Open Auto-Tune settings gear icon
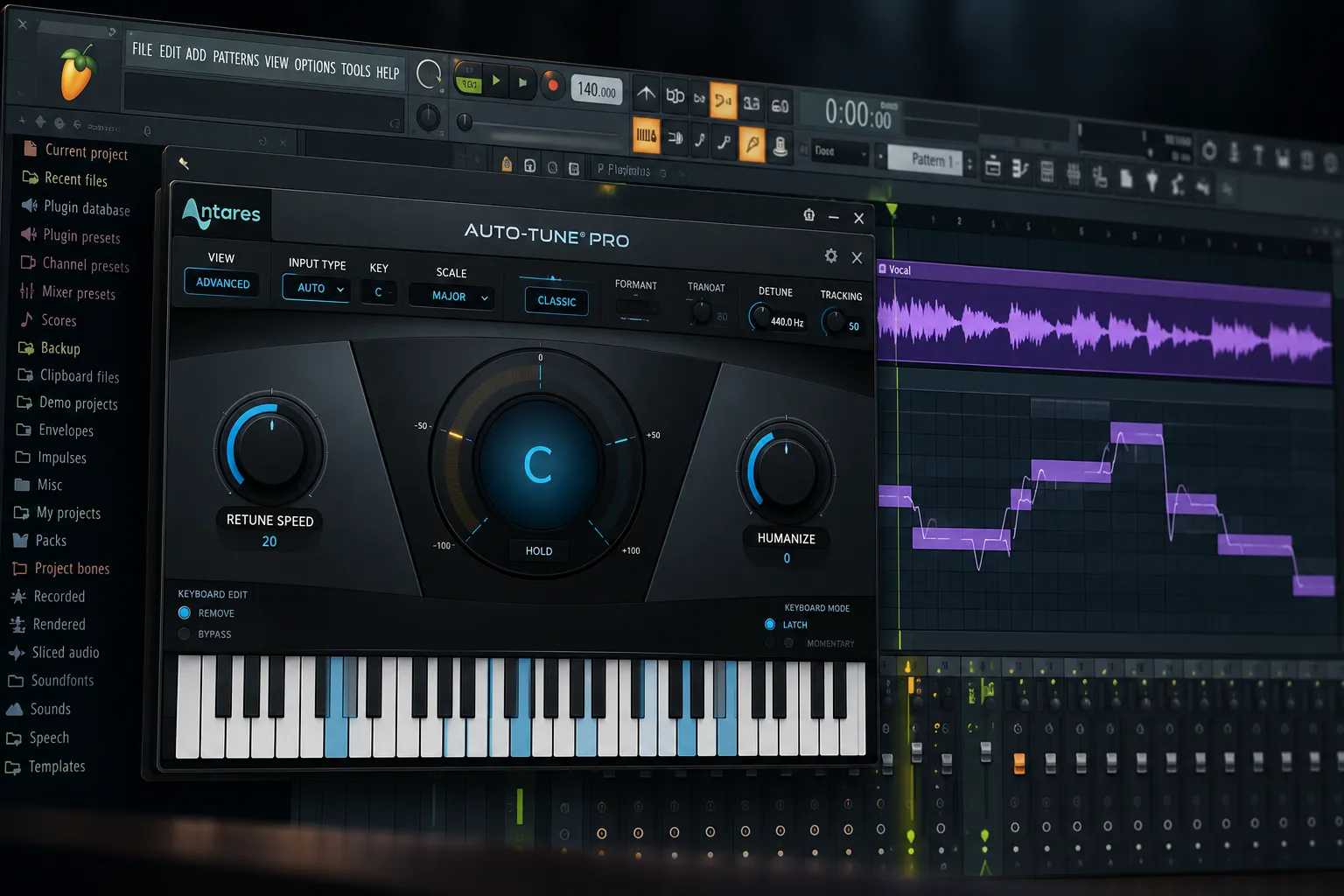The height and width of the screenshot is (896, 1344). click(x=830, y=255)
